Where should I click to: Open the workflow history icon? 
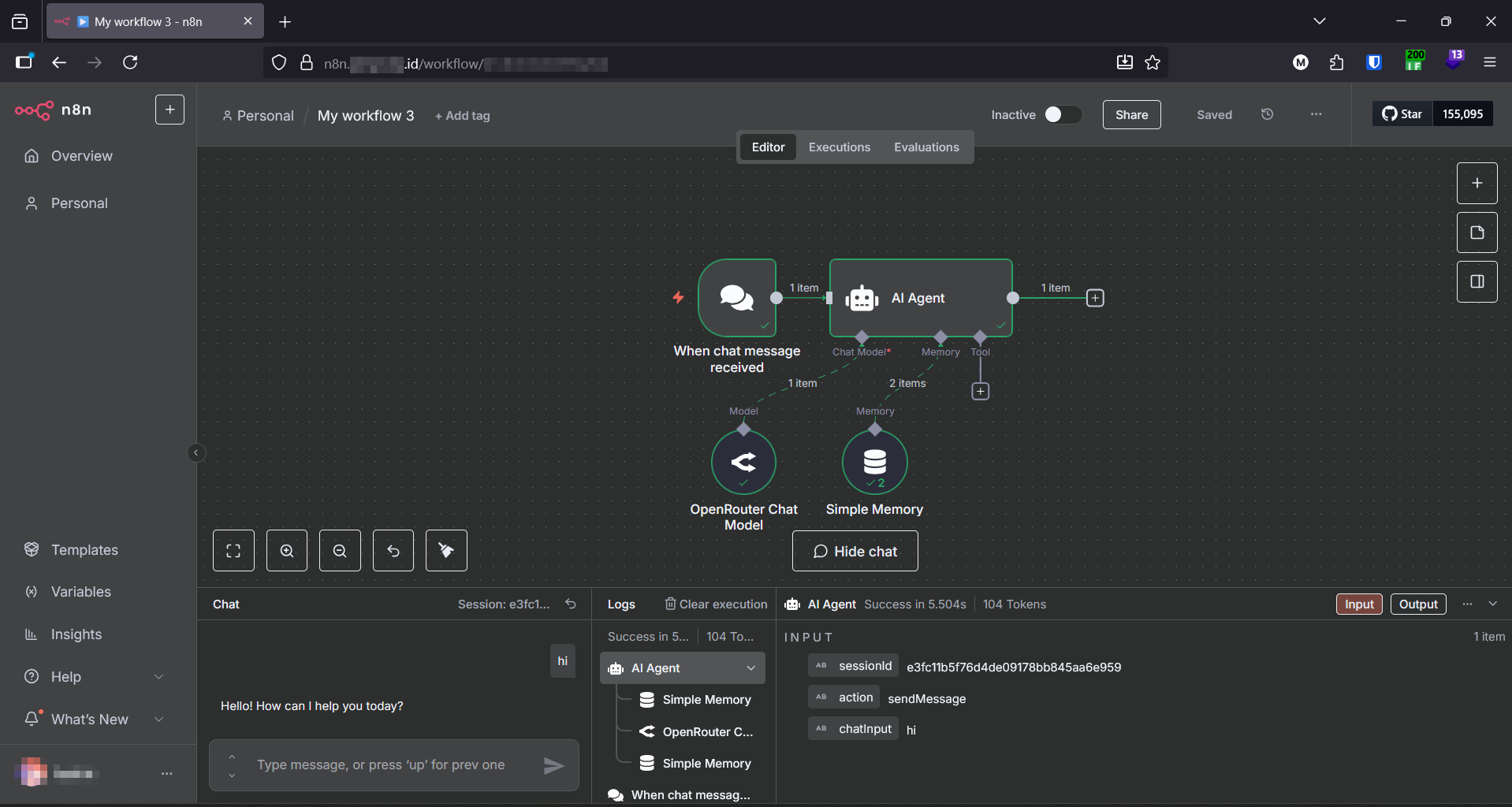(1267, 114)
